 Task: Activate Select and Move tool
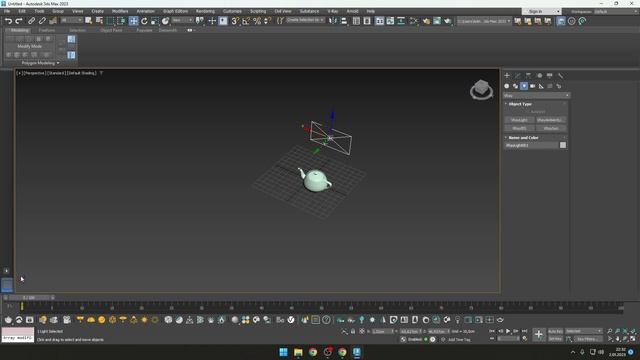click(x=133, y=21)
